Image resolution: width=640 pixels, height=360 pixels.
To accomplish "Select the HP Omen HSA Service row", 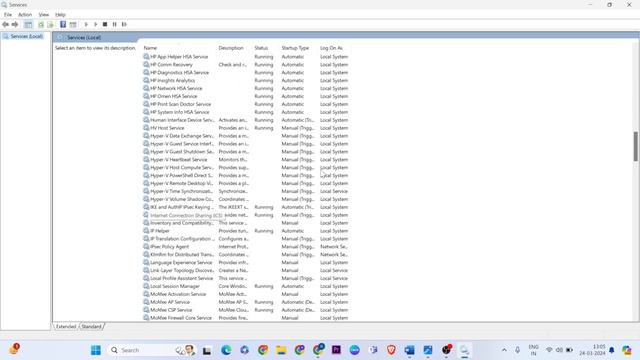I will (x=247, y=96).
